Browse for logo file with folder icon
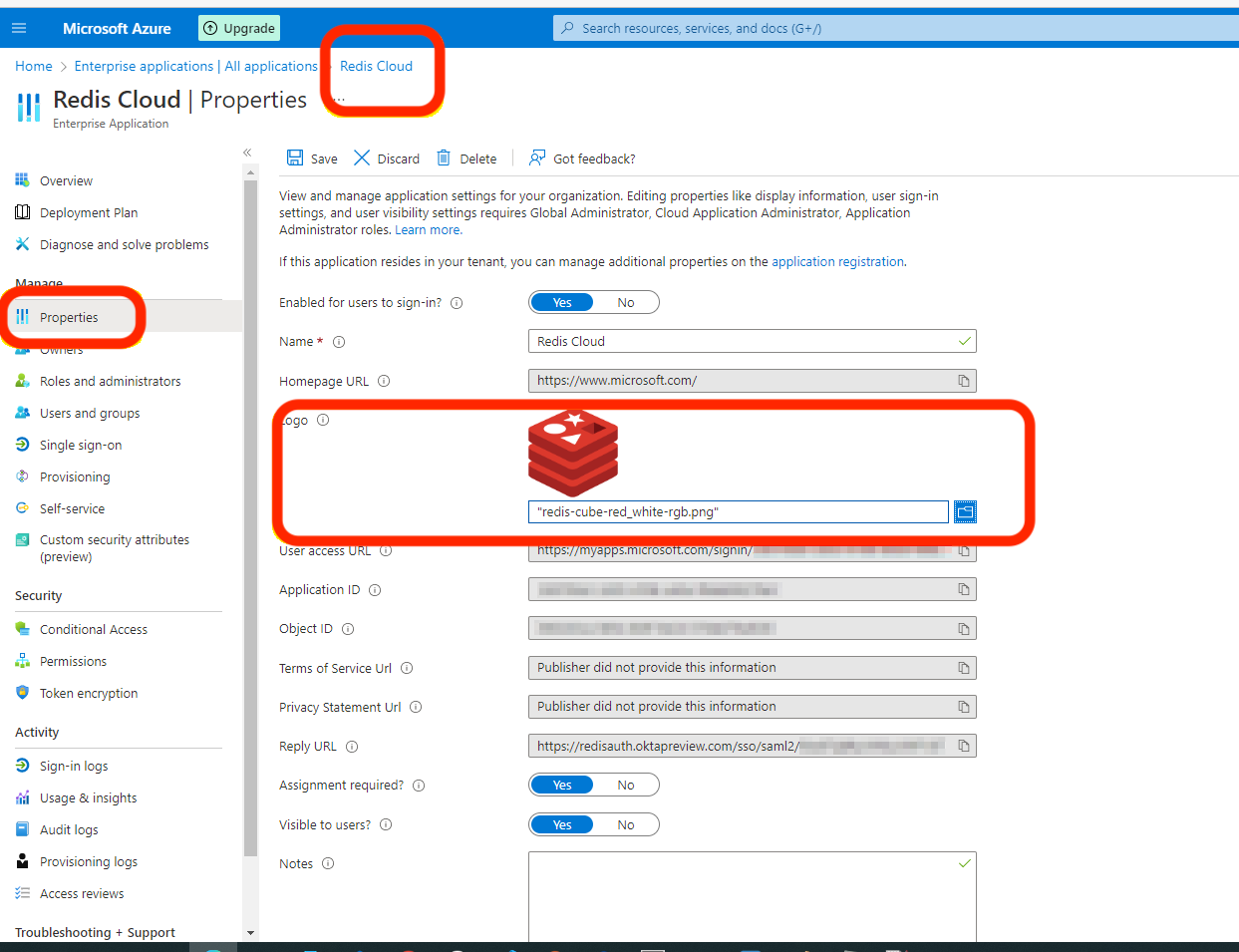 point(964,511)
